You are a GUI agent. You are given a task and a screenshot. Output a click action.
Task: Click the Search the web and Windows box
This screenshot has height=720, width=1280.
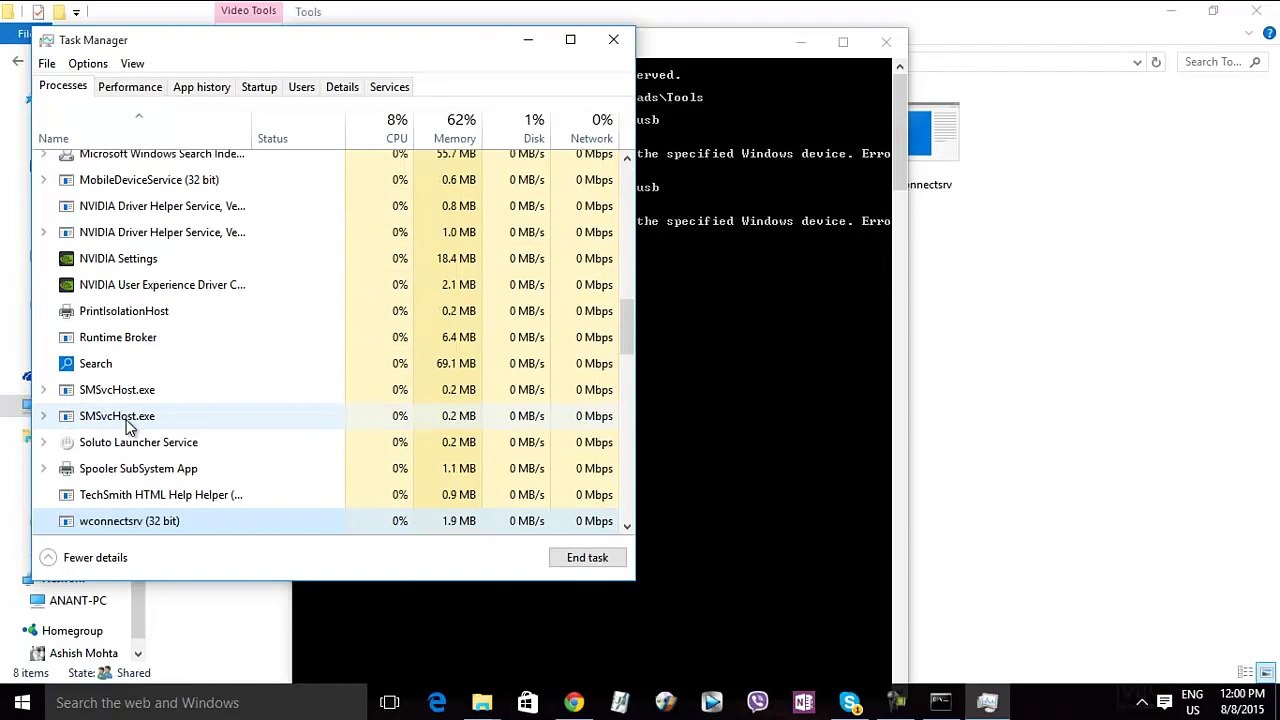204,703
